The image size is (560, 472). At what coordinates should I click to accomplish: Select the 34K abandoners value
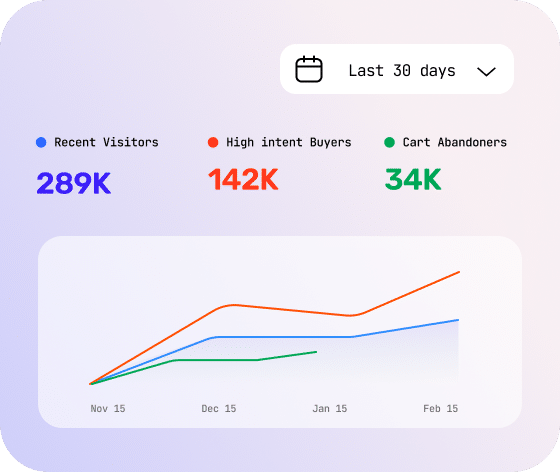click(413, 180)
